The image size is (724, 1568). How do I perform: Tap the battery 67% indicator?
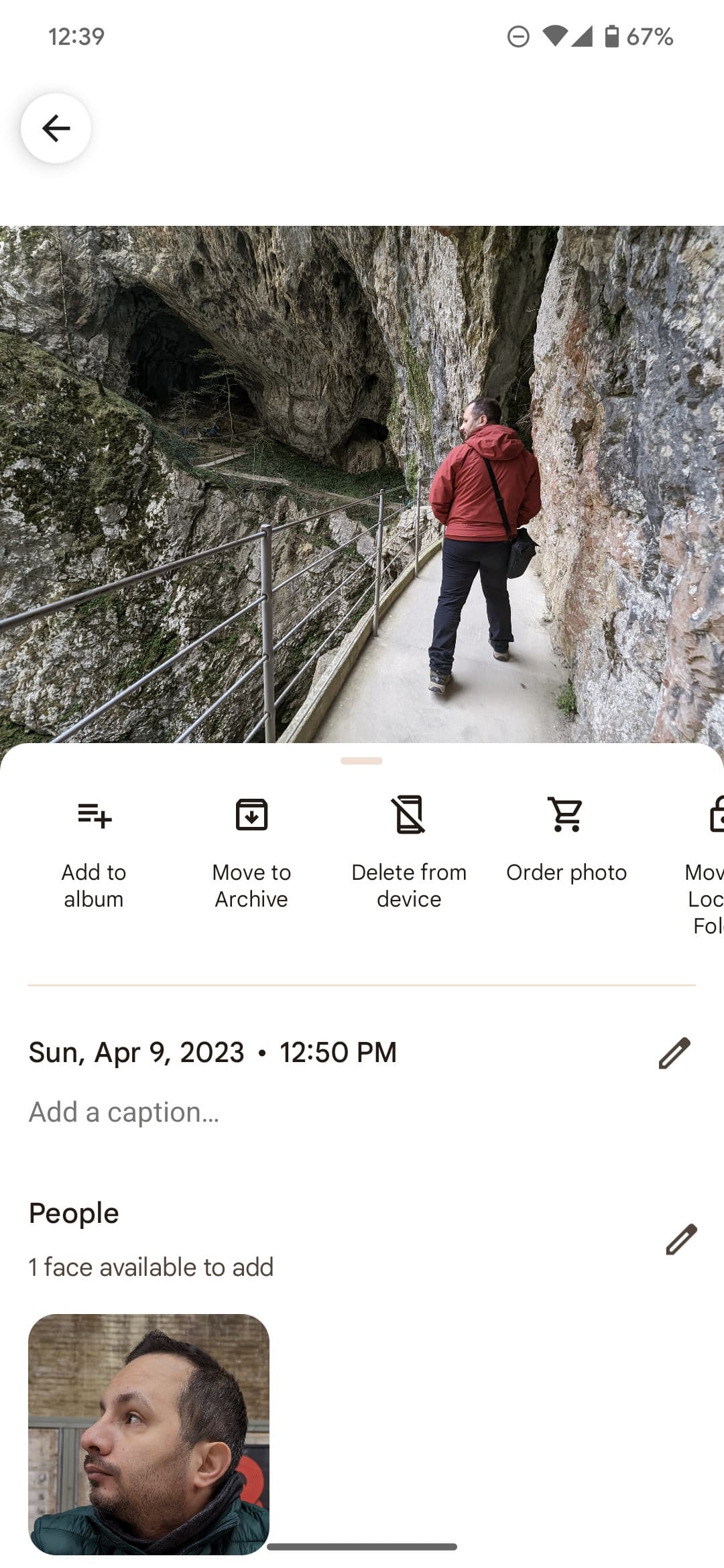639,36
